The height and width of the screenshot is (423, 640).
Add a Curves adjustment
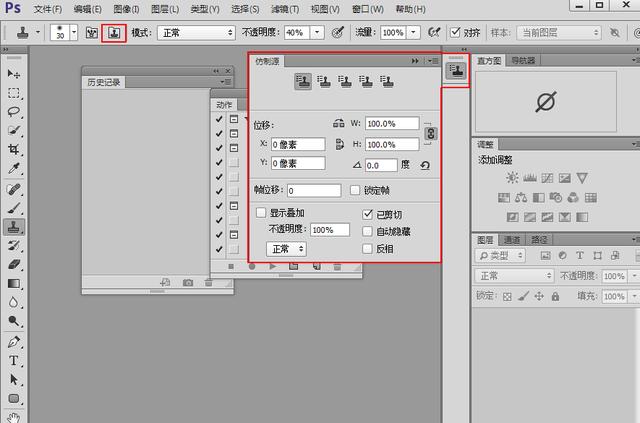pyautogui.click(x=547, y=178)
